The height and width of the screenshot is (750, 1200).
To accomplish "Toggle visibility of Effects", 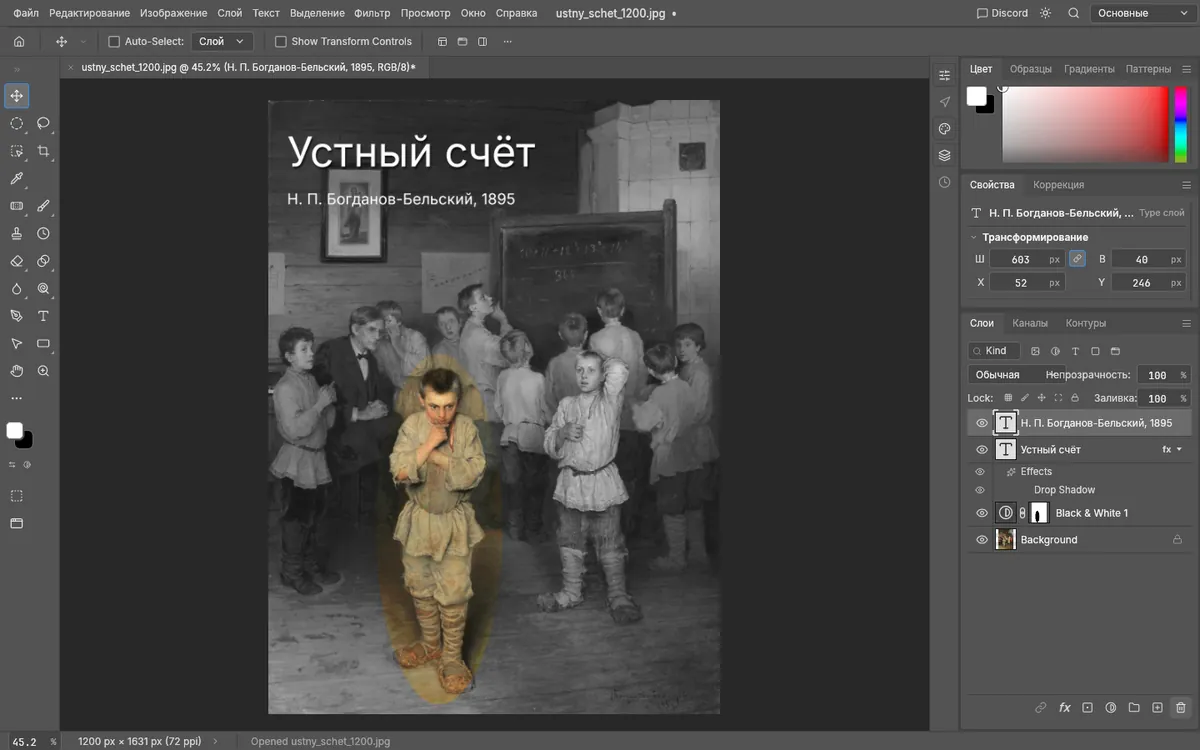I will pos(980,472).
